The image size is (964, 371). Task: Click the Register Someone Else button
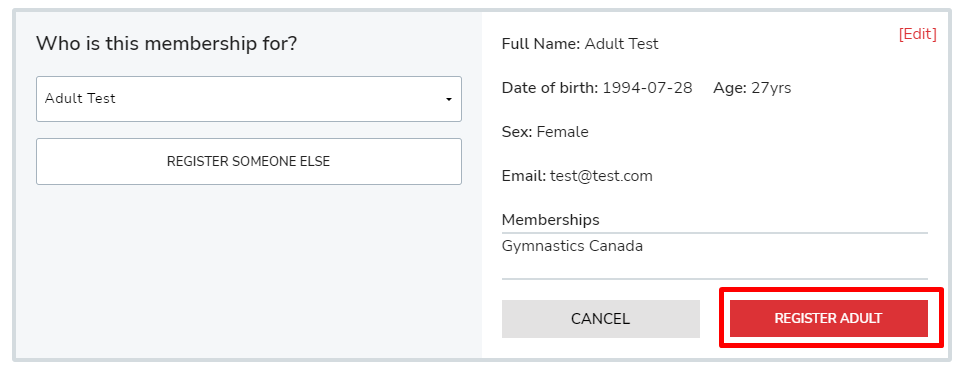pos(248,161)
